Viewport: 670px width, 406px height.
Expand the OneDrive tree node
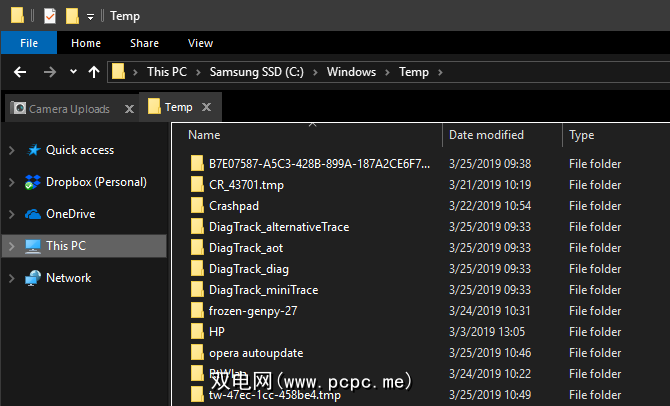click(x=12, y=214)
